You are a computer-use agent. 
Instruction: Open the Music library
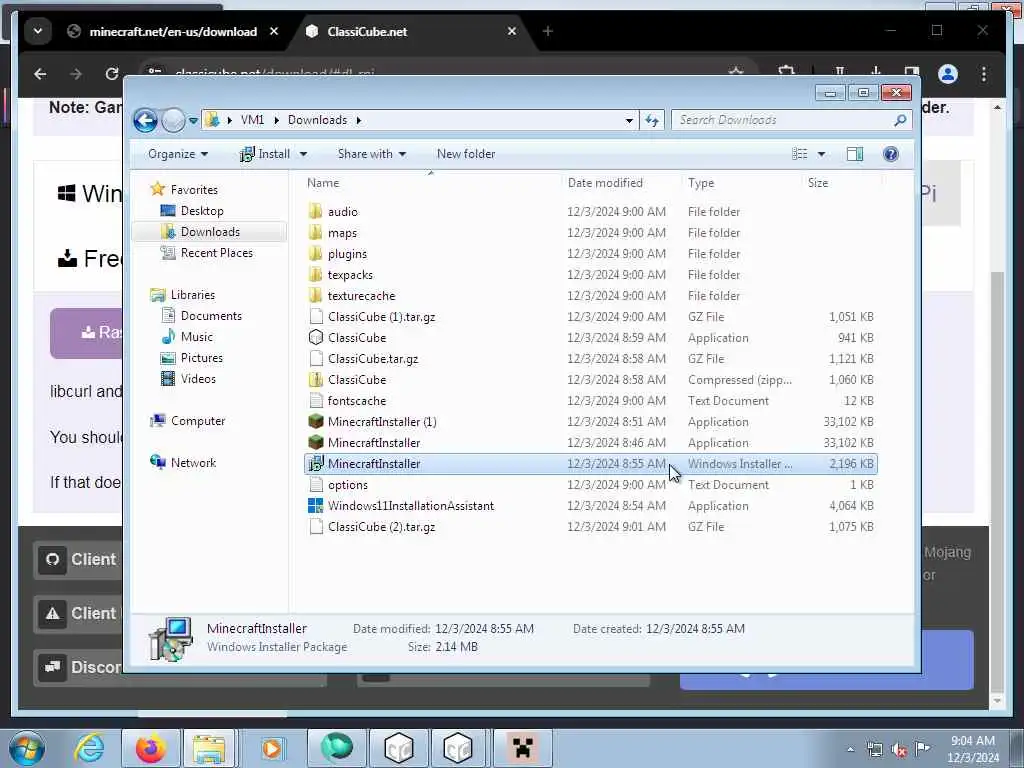click(x=197, y=337)
